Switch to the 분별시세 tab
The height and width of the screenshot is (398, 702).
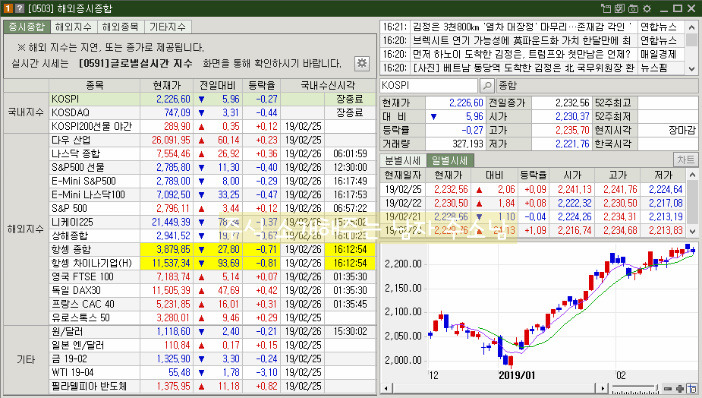point(403,160)
